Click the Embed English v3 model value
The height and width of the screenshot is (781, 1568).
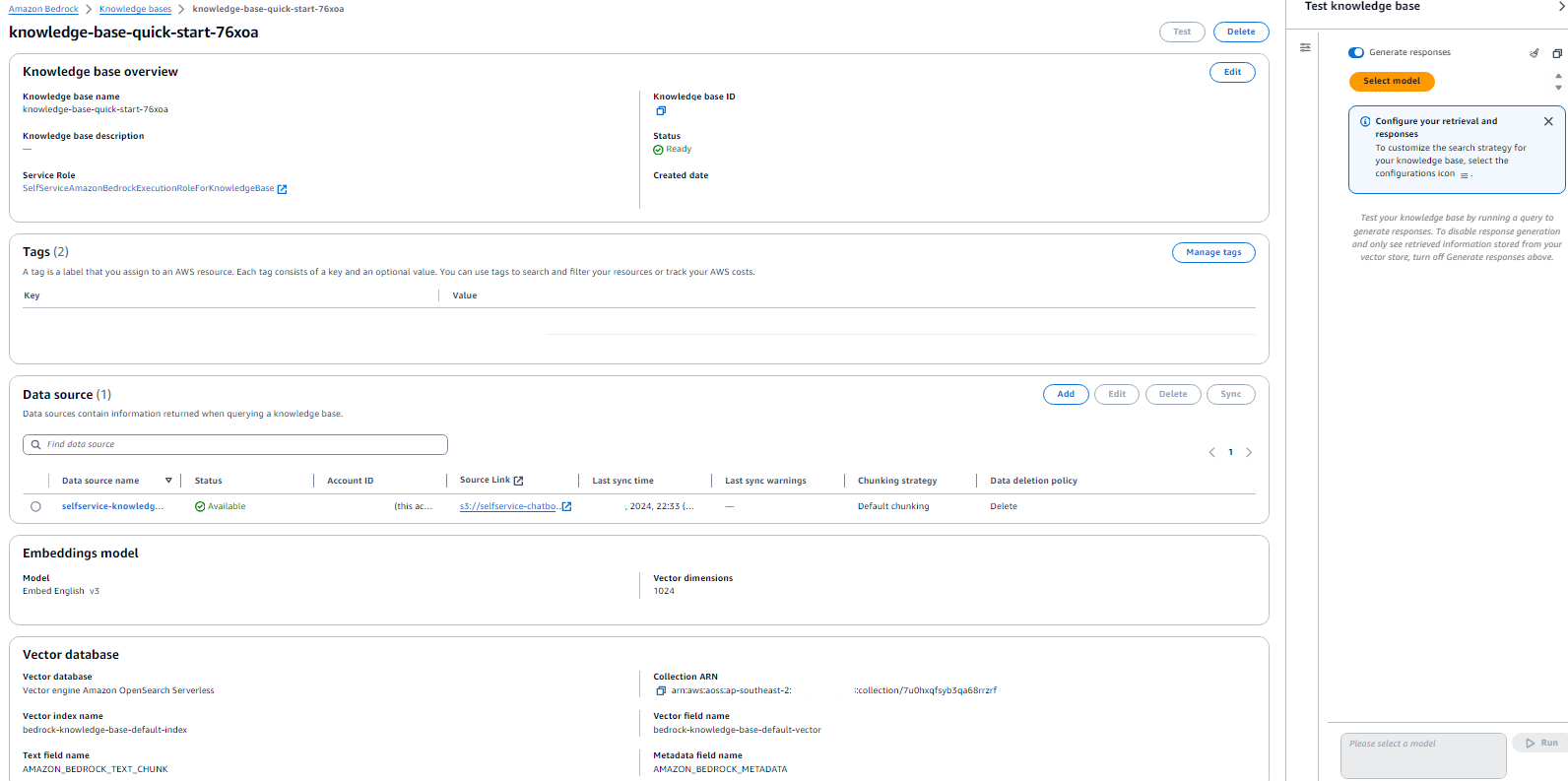(61, 591)
